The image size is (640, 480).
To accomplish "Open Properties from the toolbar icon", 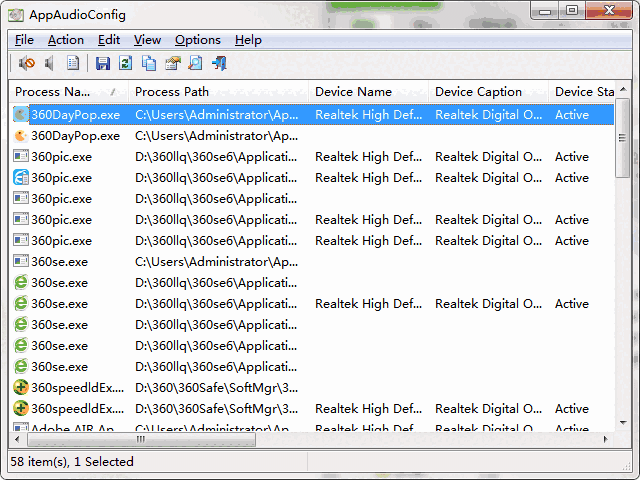I will [173, 63].
